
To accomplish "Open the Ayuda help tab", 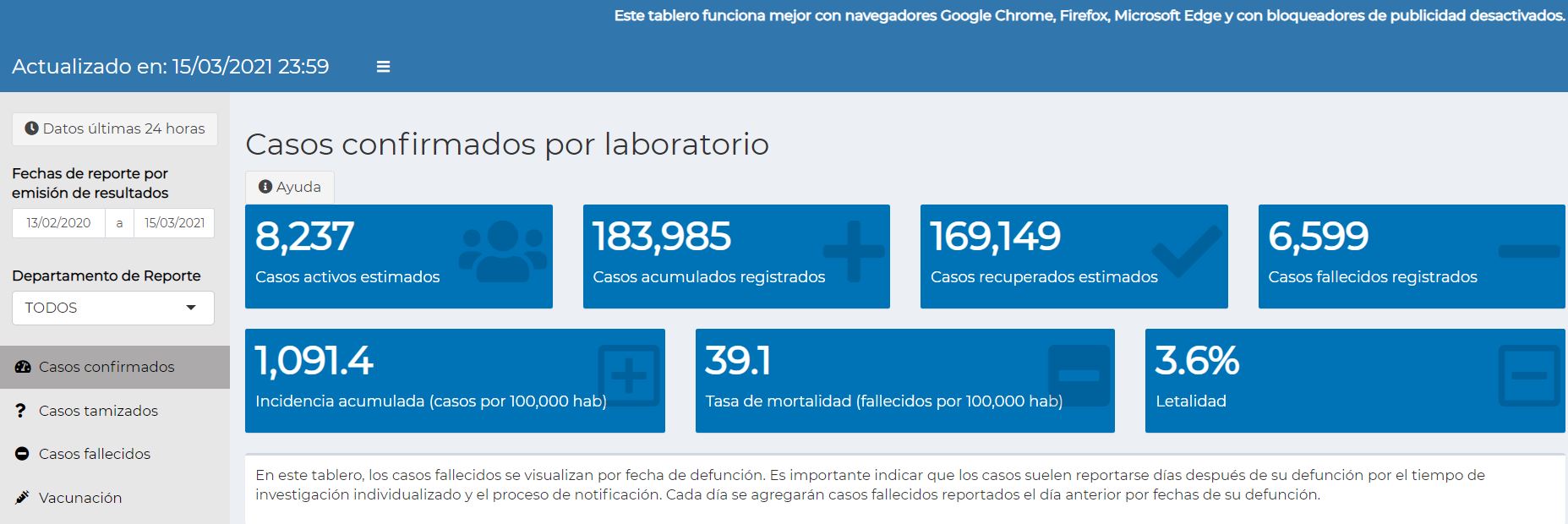I will 290,187.
